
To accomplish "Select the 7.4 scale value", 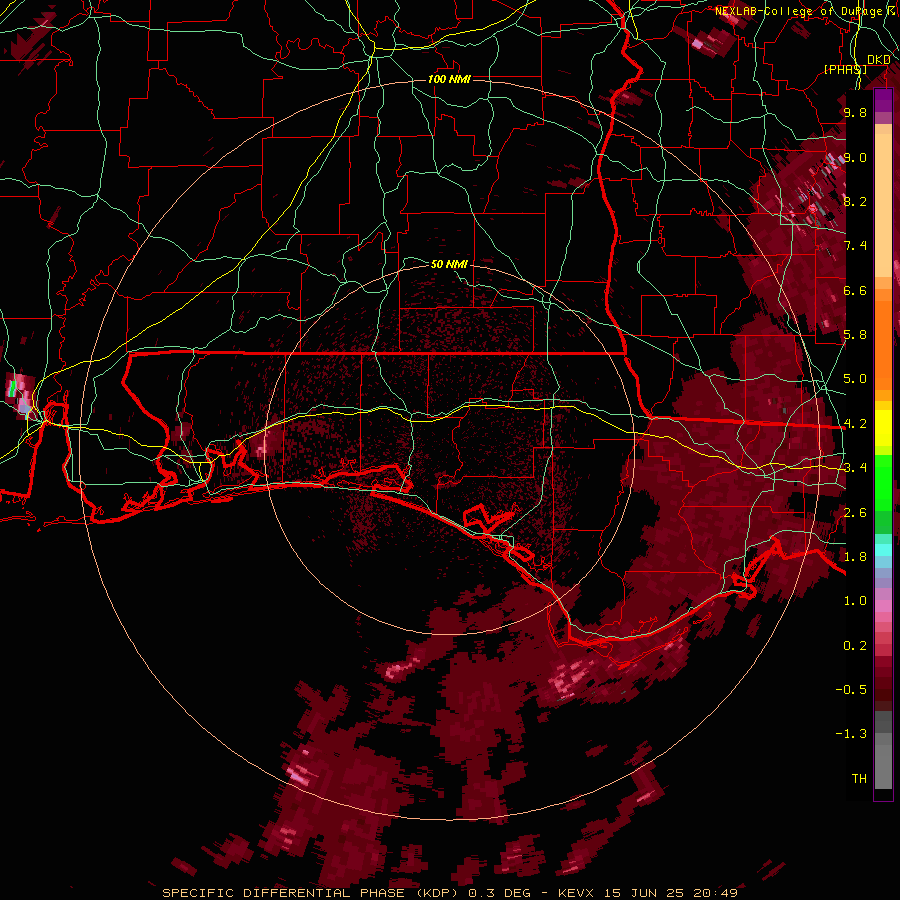I will point(855,246).
